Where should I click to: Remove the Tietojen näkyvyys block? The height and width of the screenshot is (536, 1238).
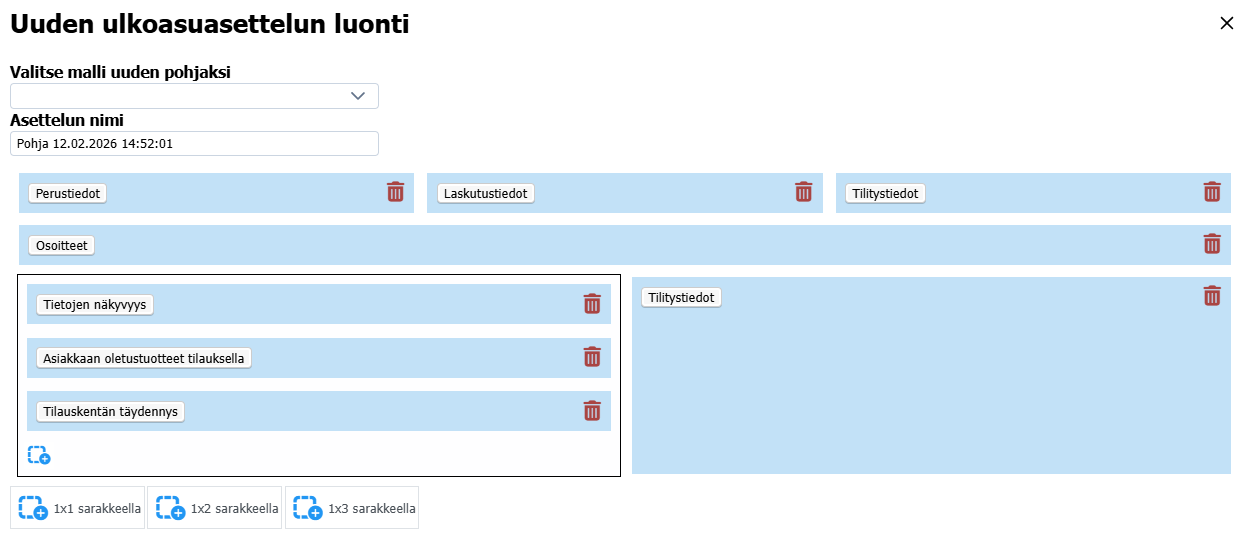(592, 304)
